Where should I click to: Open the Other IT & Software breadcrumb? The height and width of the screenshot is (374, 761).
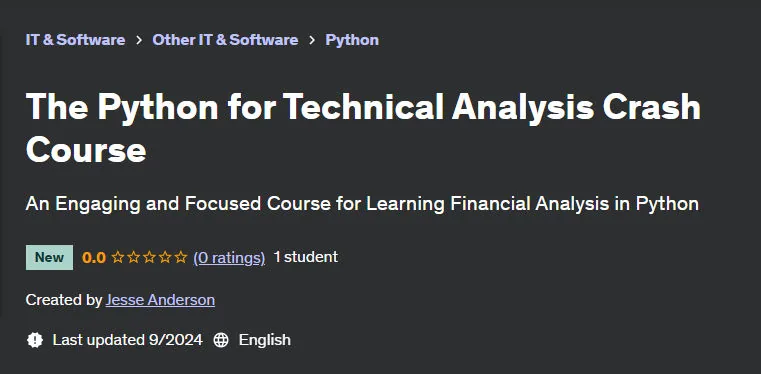[x=225, y=40]
